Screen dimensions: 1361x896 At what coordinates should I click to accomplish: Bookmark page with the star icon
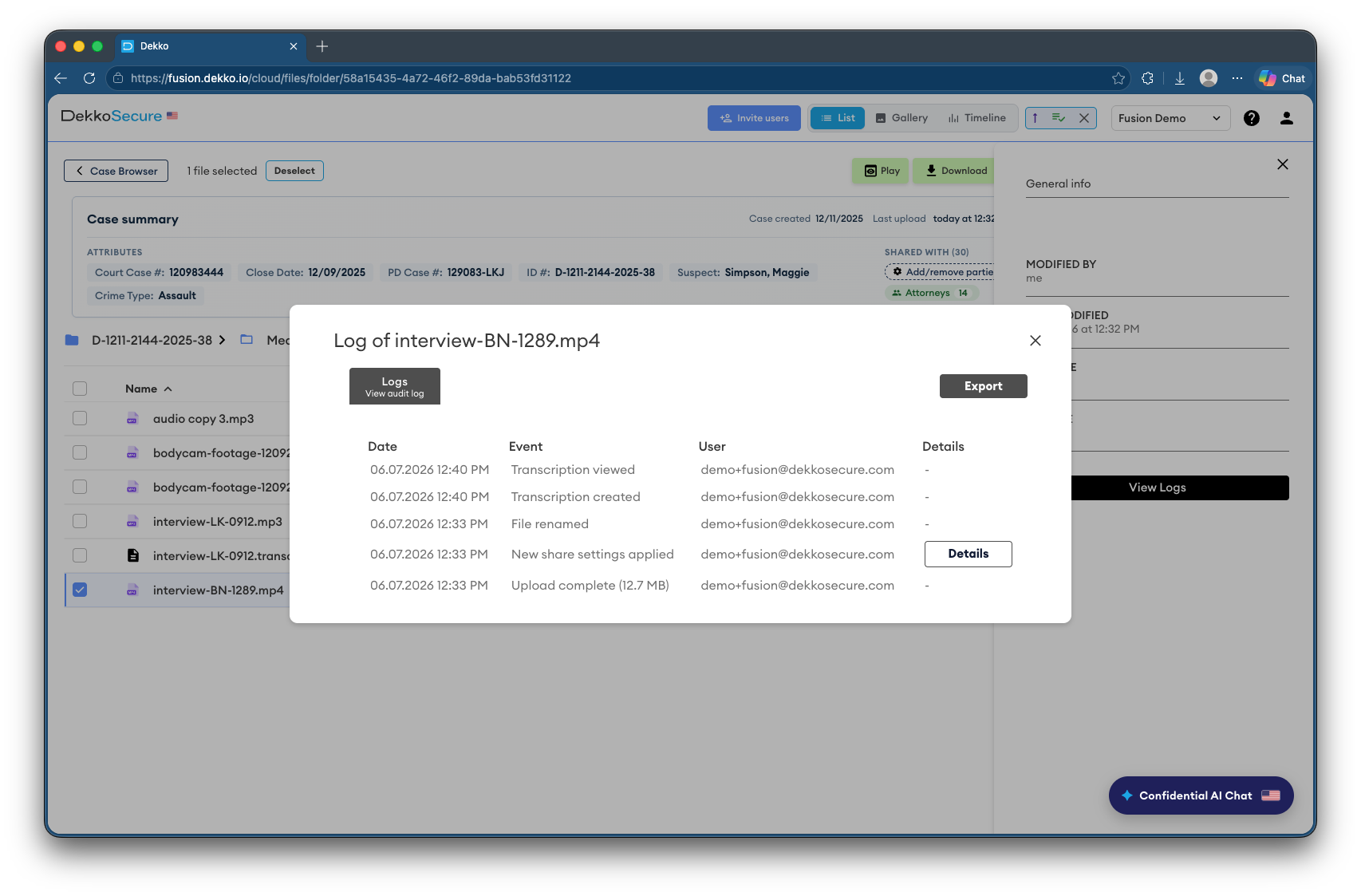(x=1118, y=78)
